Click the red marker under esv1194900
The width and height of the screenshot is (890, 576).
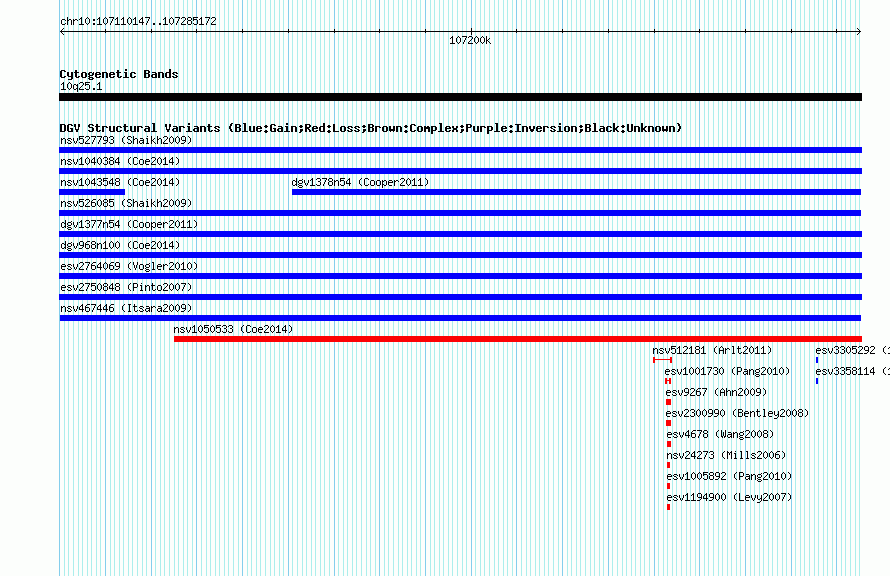[669, 507]
